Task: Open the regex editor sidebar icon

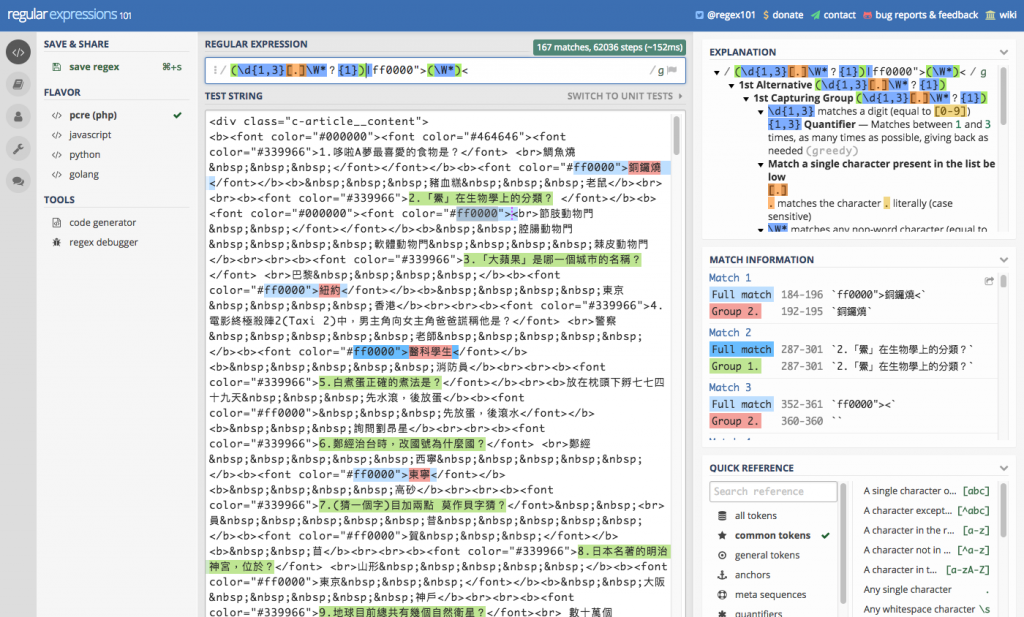Action: click(x=18, y=52)
